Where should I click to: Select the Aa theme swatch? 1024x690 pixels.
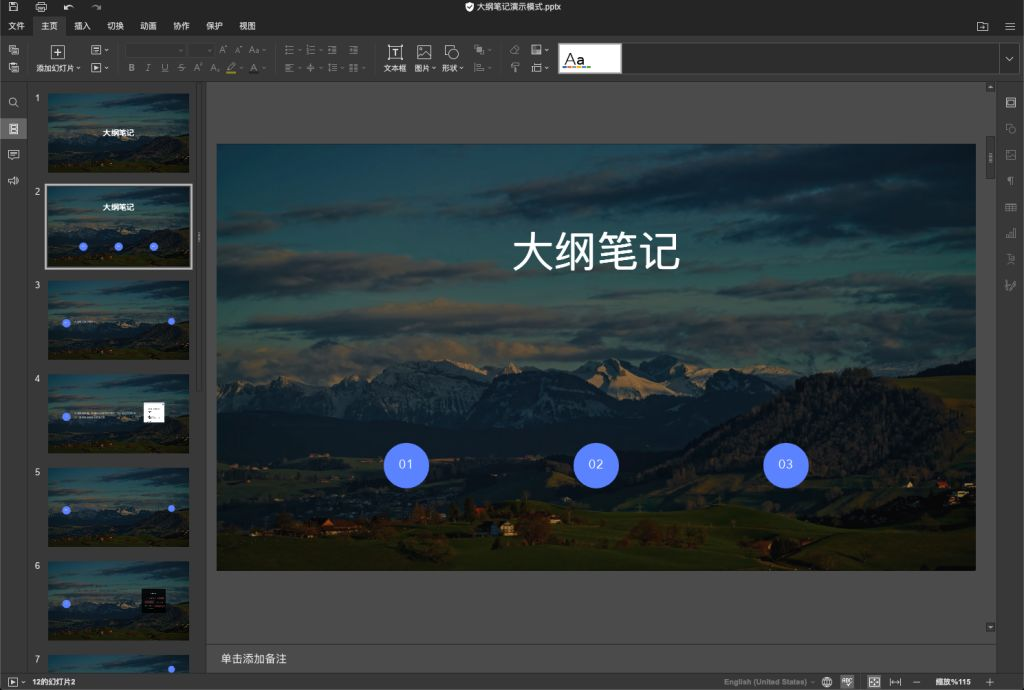pos(590,59)
